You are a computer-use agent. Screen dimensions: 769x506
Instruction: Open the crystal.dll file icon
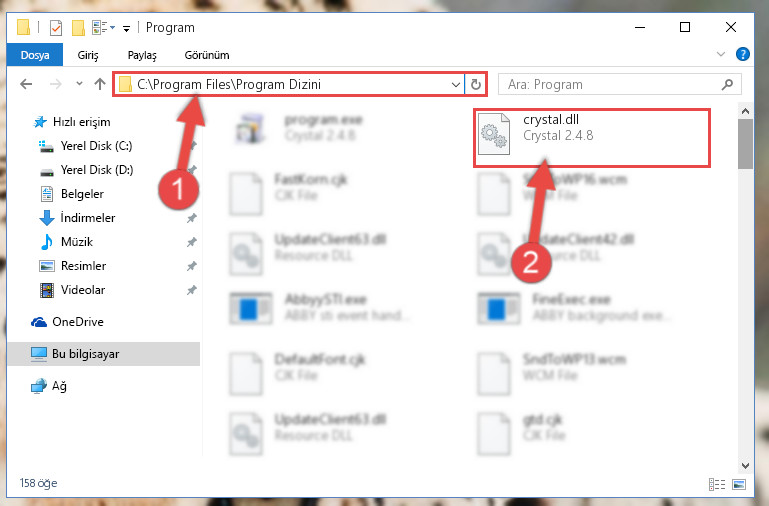pyautogui.click(x=494, y=133)
